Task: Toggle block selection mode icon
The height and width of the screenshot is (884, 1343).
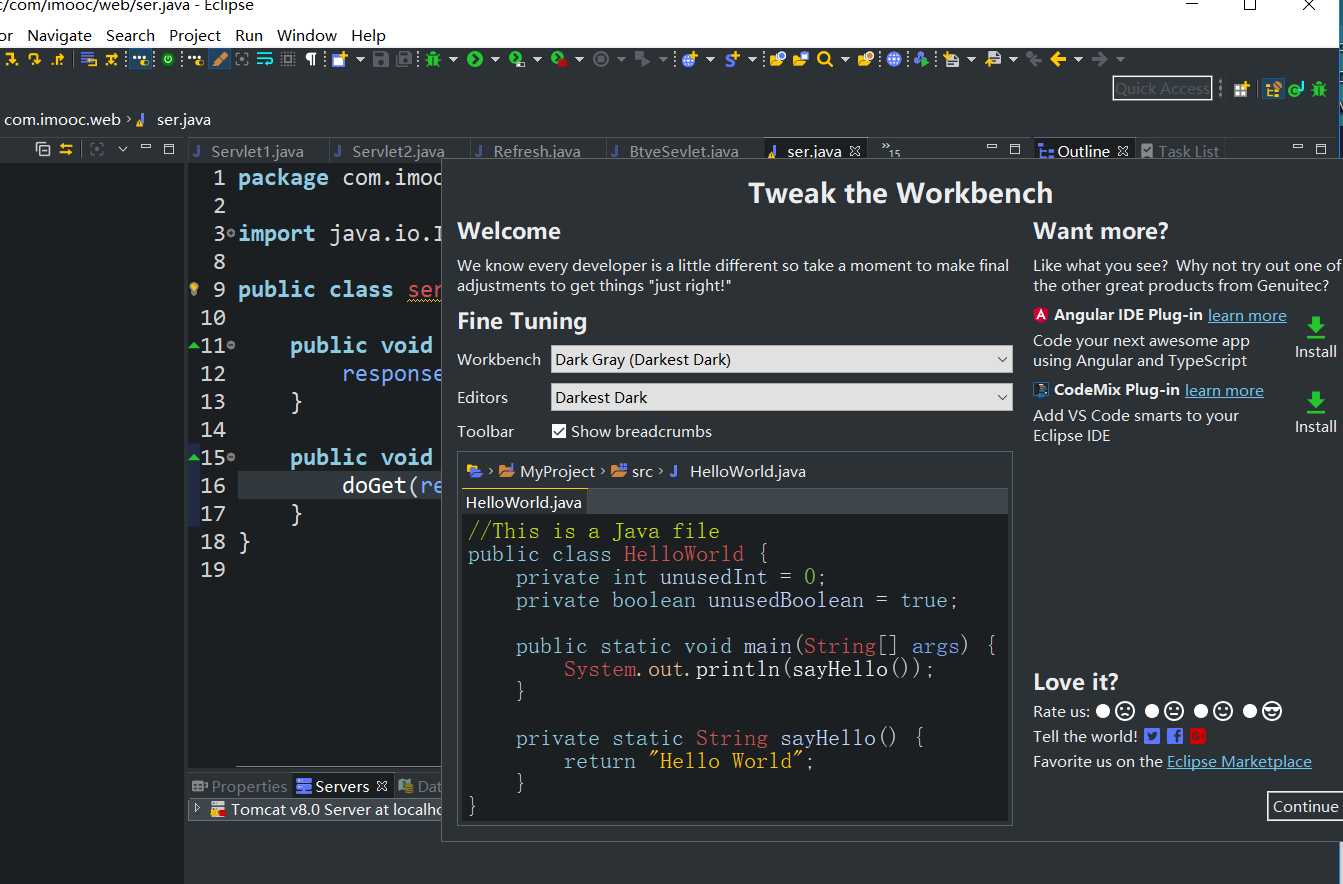Action: 288,59
